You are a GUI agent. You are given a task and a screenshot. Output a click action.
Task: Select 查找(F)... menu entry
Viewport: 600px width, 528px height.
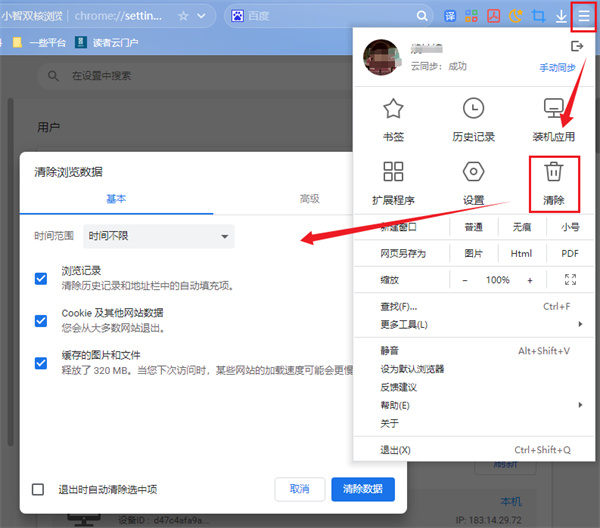(474, 306)
